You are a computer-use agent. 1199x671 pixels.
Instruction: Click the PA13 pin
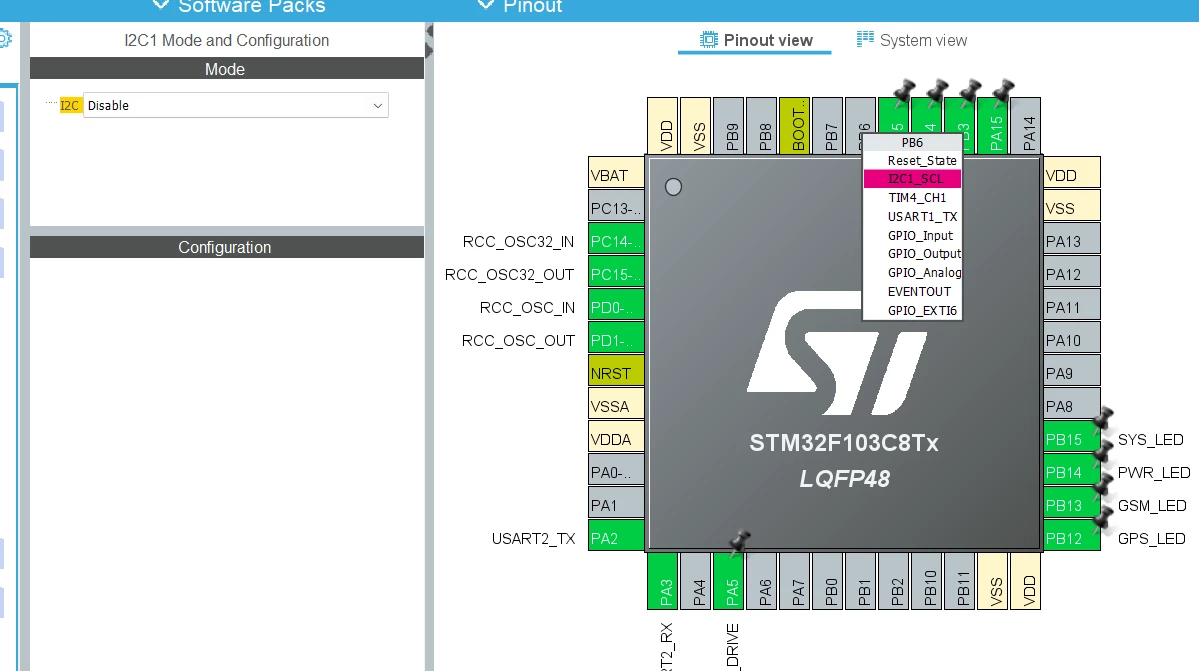tap(1072, 241)
